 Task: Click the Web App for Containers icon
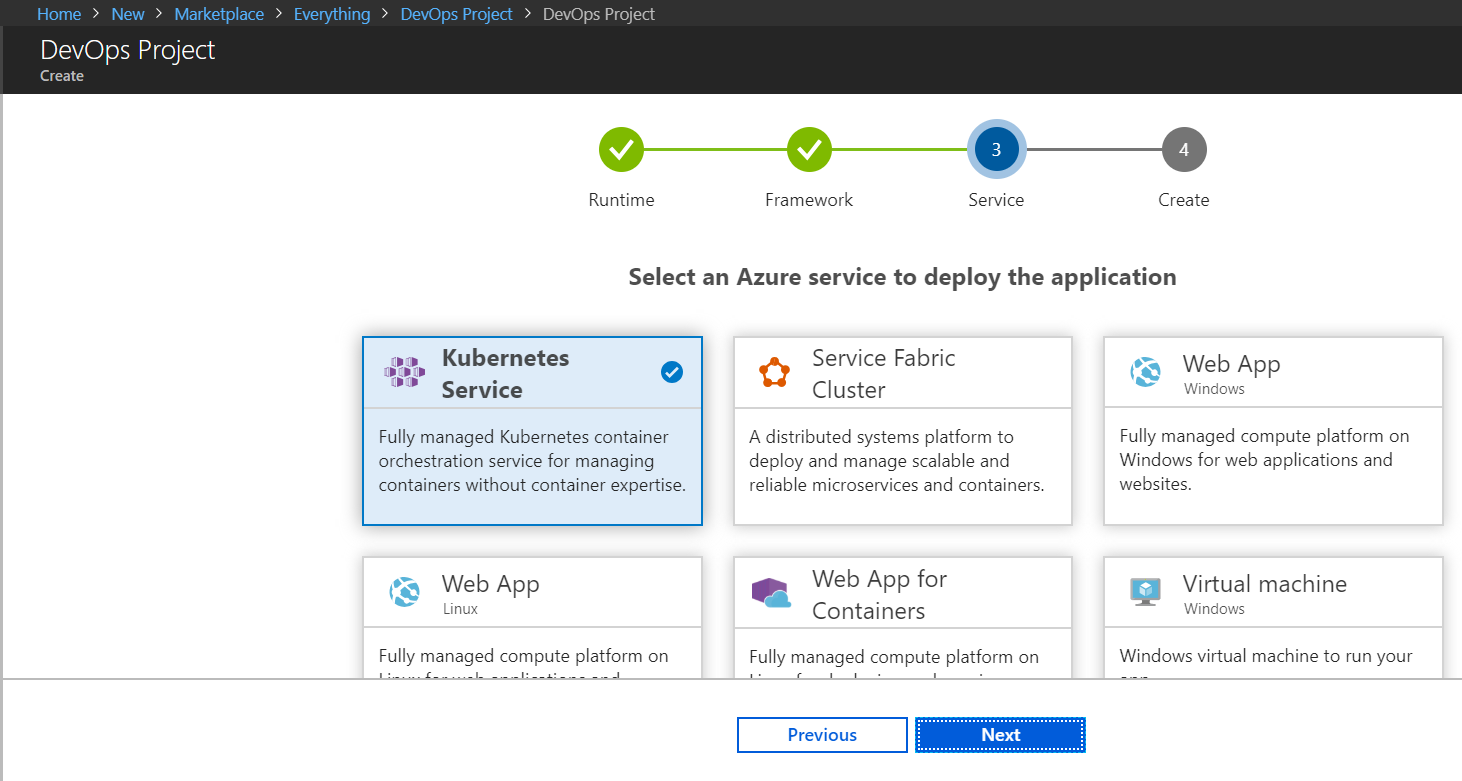click(771, 593)
